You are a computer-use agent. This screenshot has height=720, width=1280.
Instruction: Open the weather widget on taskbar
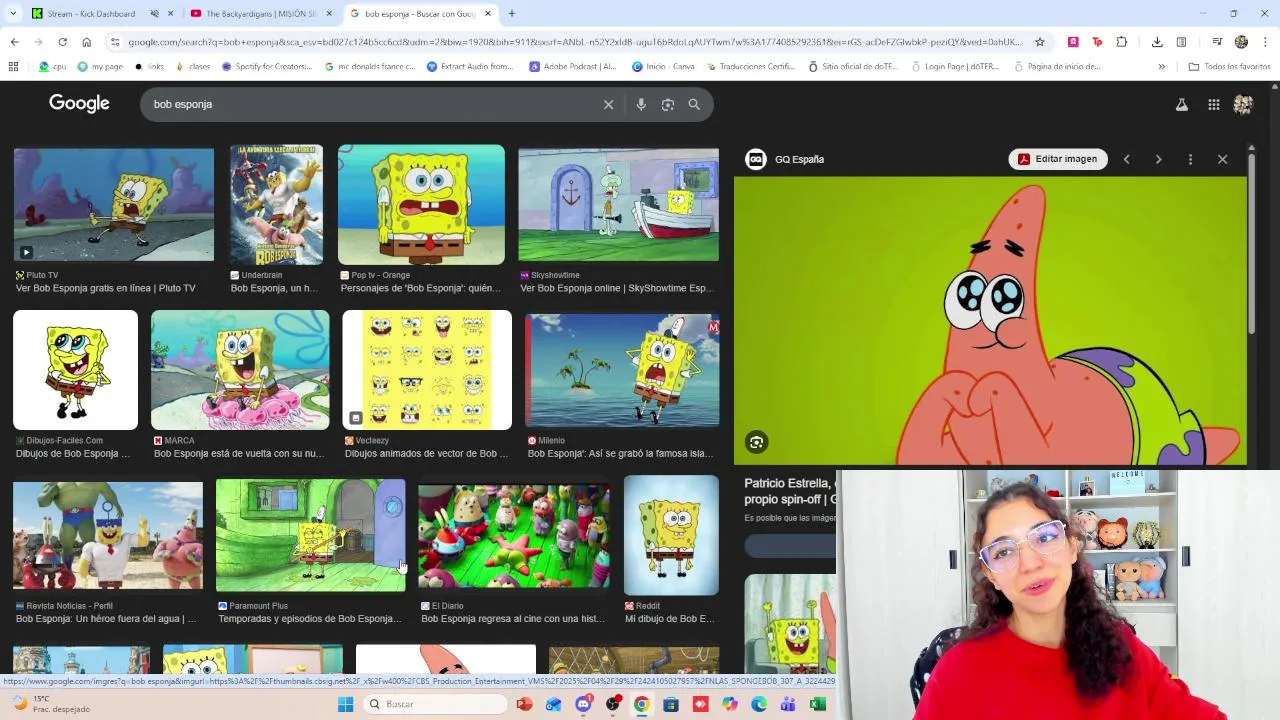50,704
